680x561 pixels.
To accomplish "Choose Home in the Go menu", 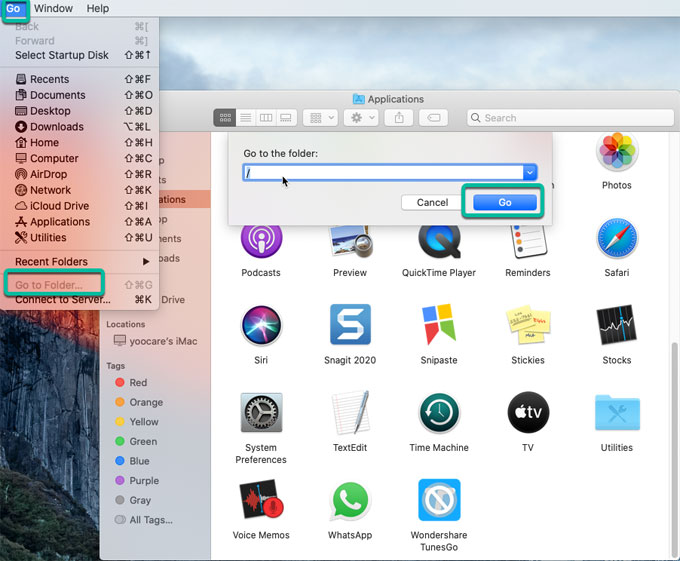I will point(80,143).
